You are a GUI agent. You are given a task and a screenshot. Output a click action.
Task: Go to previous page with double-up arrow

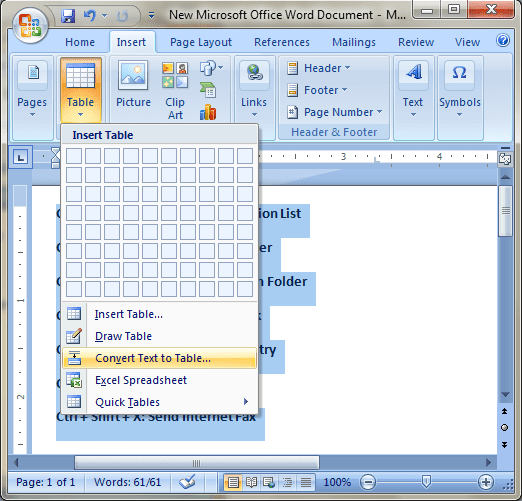click(x=505, y=411)
